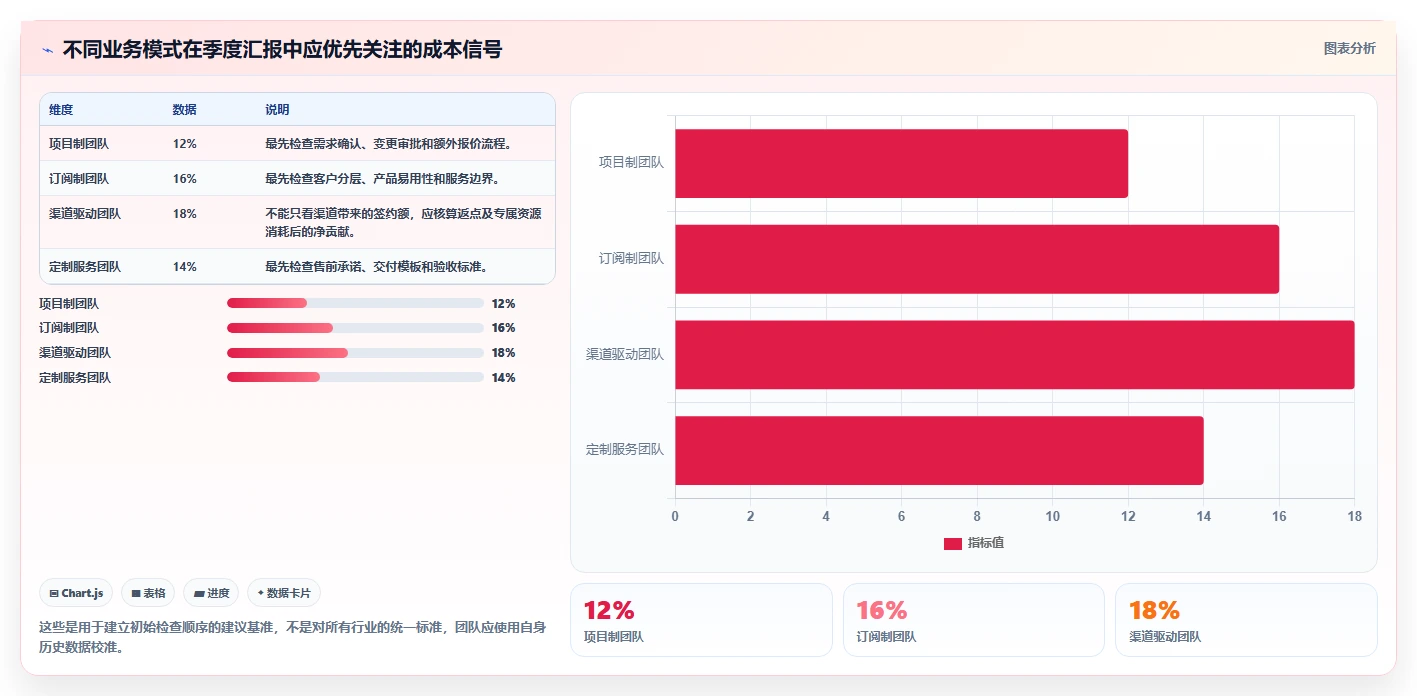Viewport: 1417px width, 696px height.
Task: Select 渠道驱动团队 cell in the table
Action: pos(85,213)
